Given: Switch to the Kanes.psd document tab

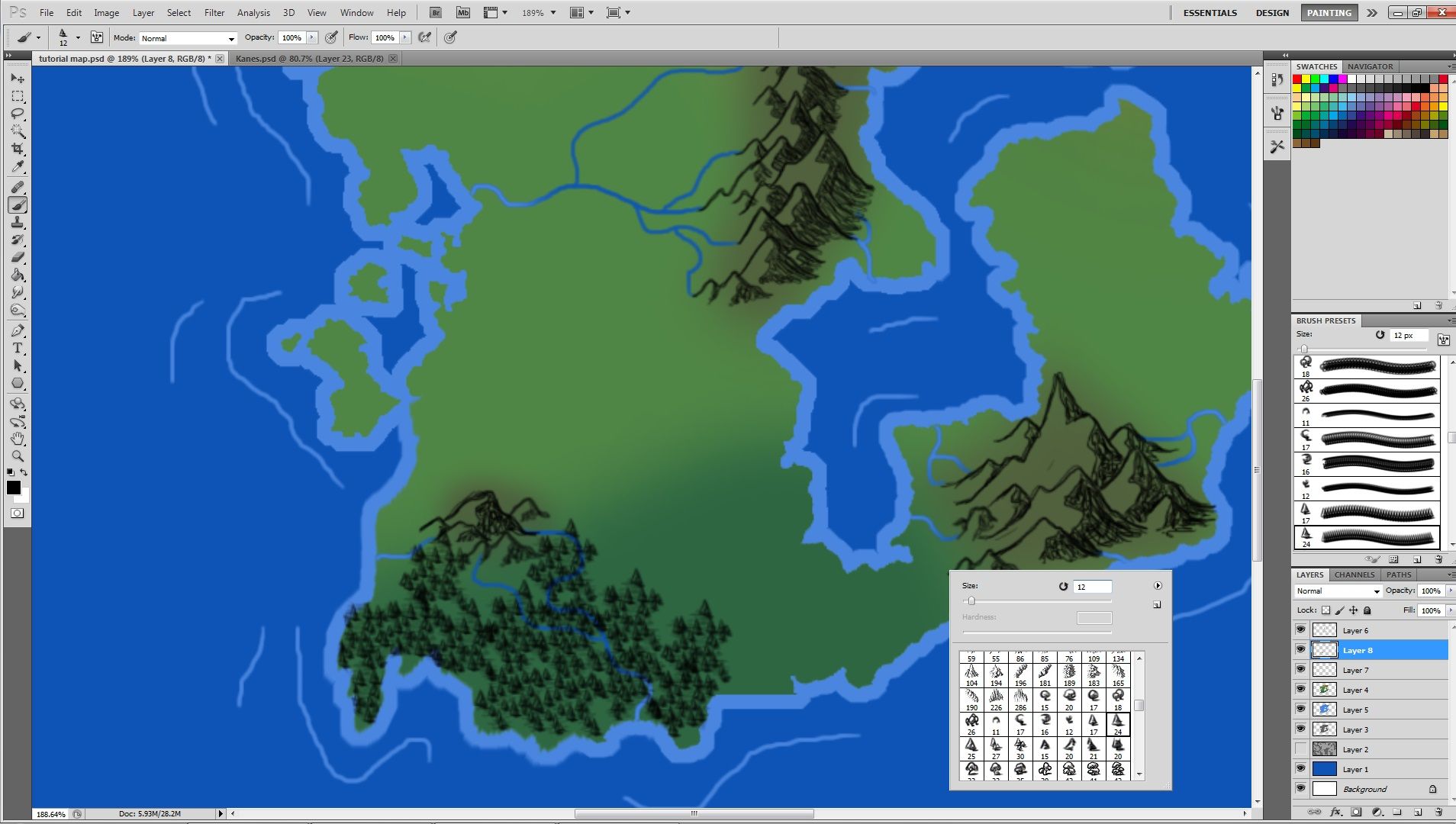Looking at the screenshot, I should point(309,58).
